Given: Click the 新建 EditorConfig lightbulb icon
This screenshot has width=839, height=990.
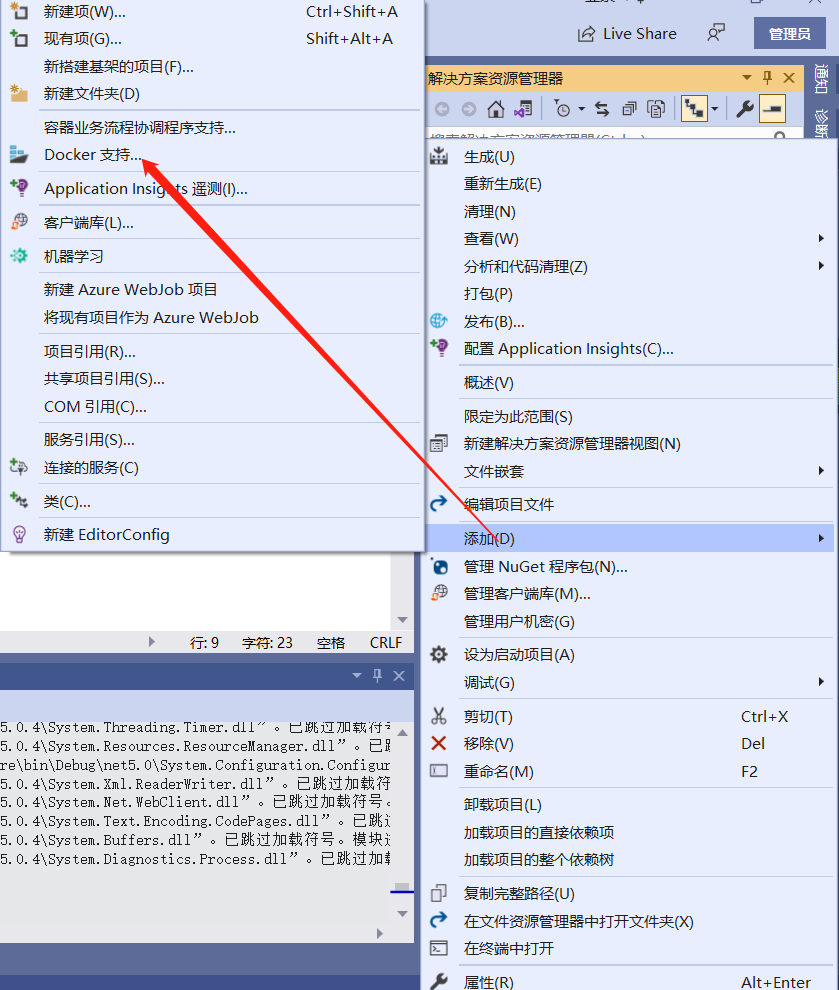Looking at the screenshot, I should click(19, 535).
